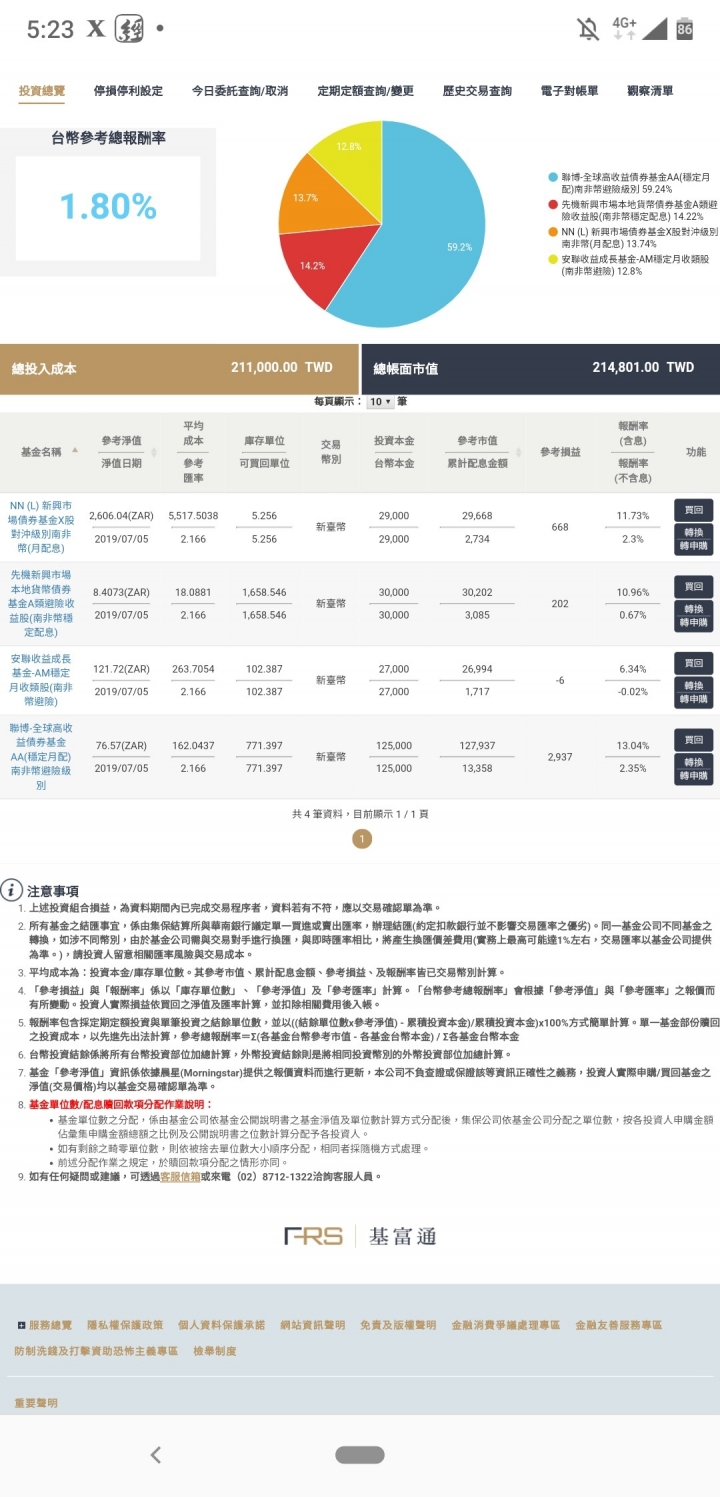Screen dimensions: 720x1497
Task: Open NN (L) 新興市場債券基金 fund link
Action: 41,527
